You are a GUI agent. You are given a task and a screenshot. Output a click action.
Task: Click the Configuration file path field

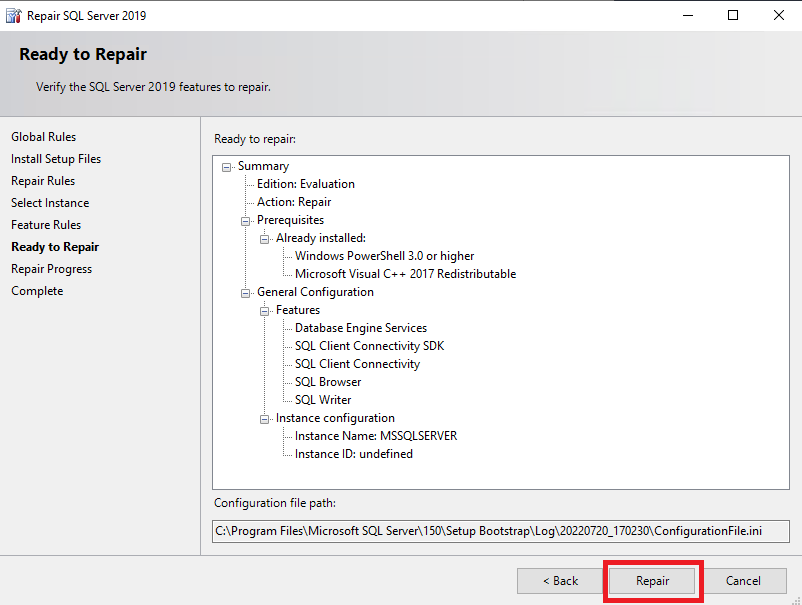(501, 531)
